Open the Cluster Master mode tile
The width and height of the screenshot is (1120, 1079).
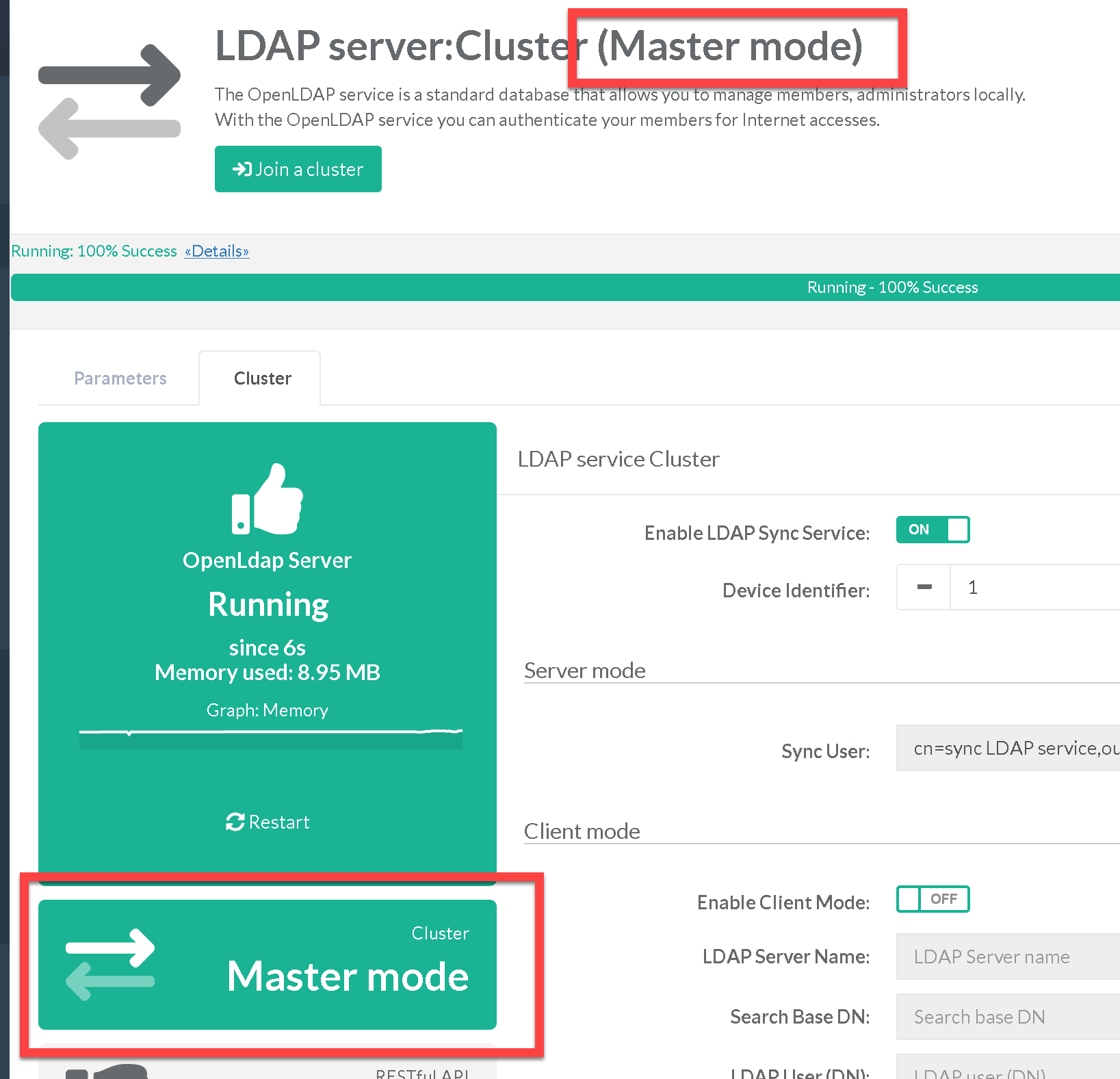pos(268,964)
